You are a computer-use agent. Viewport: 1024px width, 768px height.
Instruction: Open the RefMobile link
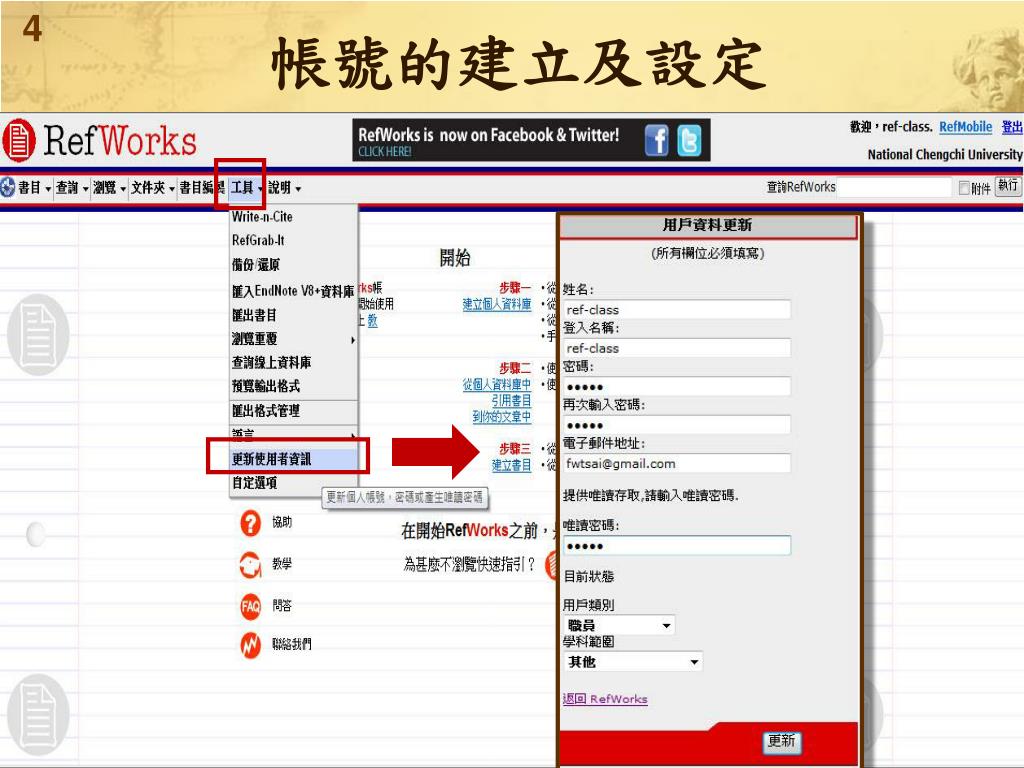coord(965,127)
